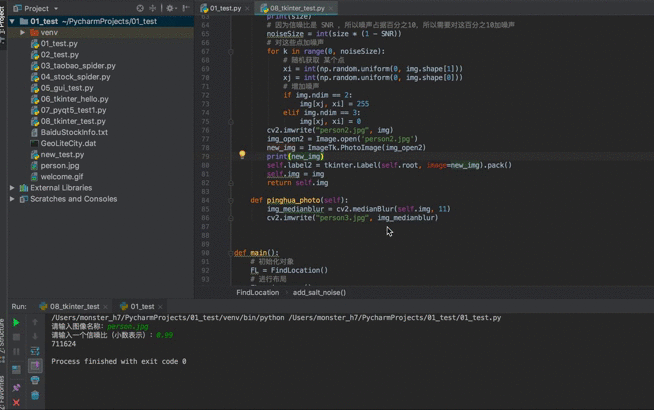Click the cv2.imwrite person3.jpg line
Image resolution: width=654 pixels, height=410 pixels.
pyautogui.click(x=352, y=218)
